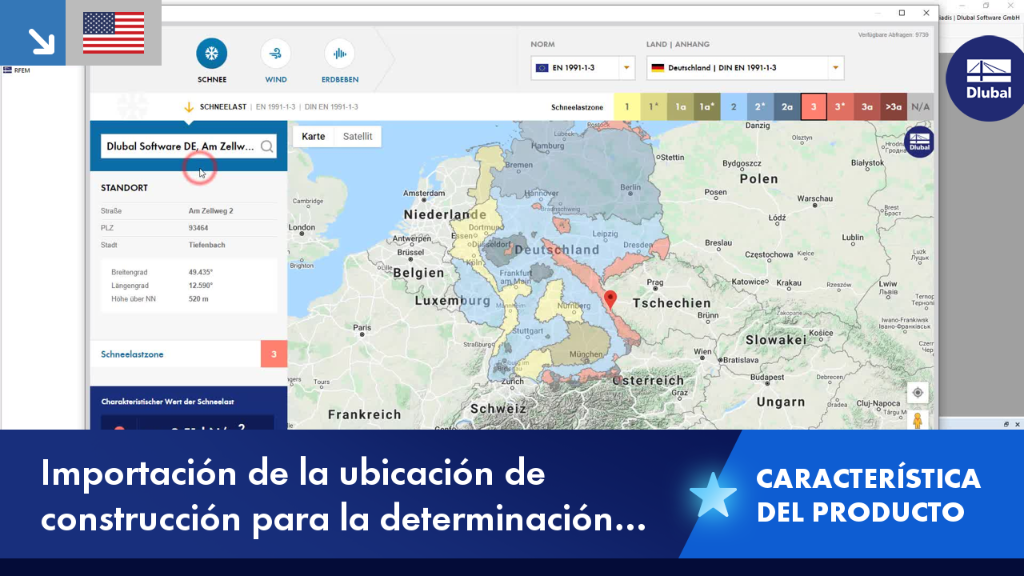This screenshot has width=1024, height=576.
Task: Select snow load zone 1 swatch
Action: tap(627, 107)
